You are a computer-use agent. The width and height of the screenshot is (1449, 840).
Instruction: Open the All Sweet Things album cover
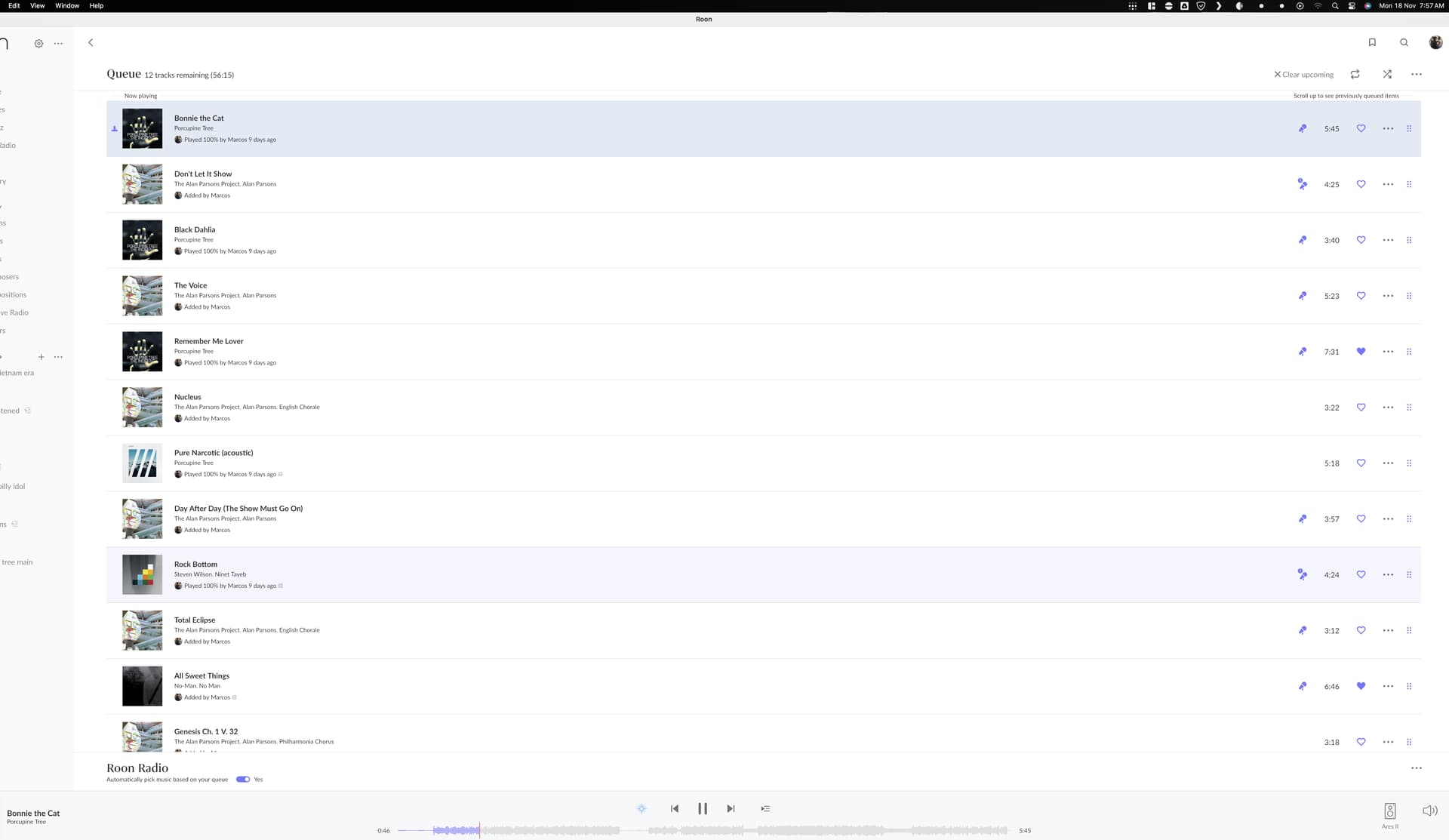[x=142, y=686]
